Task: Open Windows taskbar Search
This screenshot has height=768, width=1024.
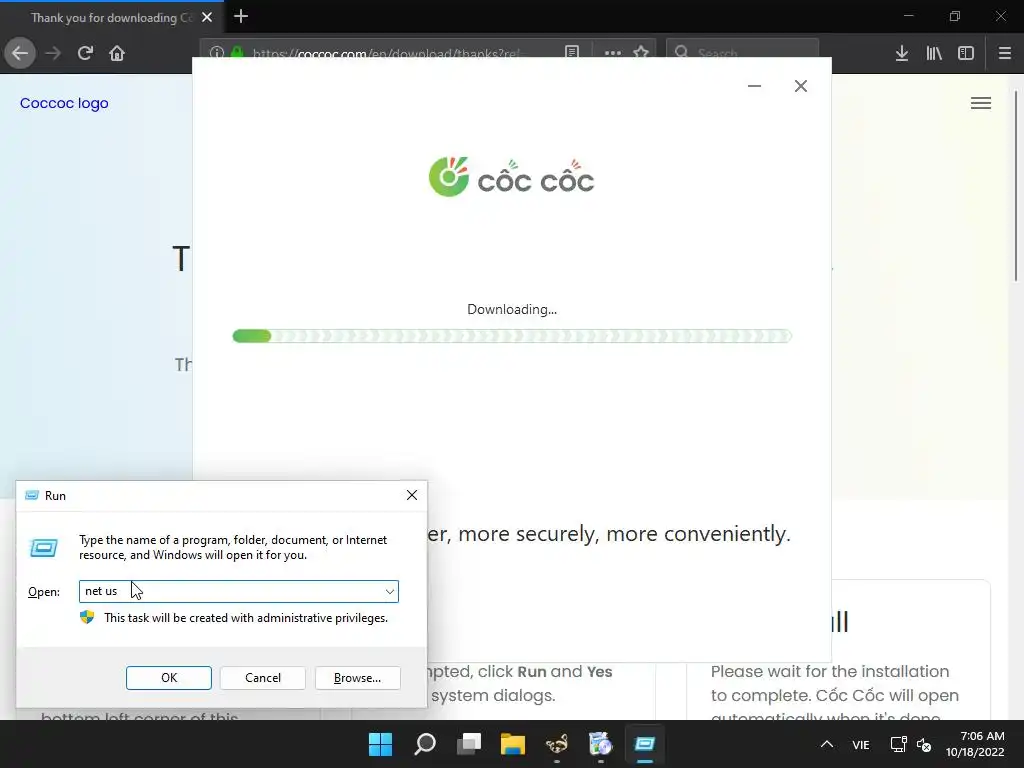Action: 425,744
